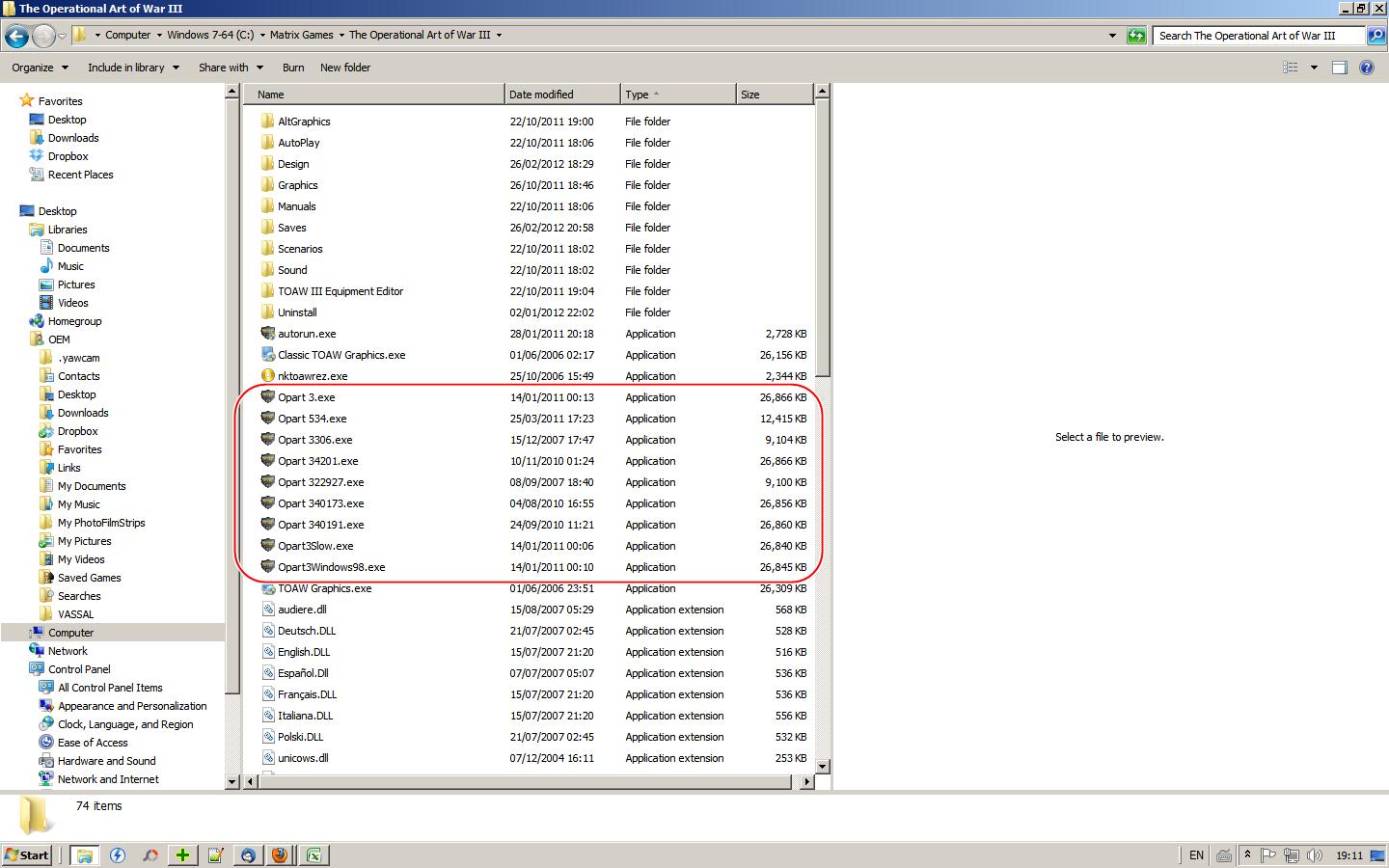Image resolution: width=1389 pixels, height=868 pixels.
Task: Select the Opart 534.exe application icon
Action: [x=268, y=419]
